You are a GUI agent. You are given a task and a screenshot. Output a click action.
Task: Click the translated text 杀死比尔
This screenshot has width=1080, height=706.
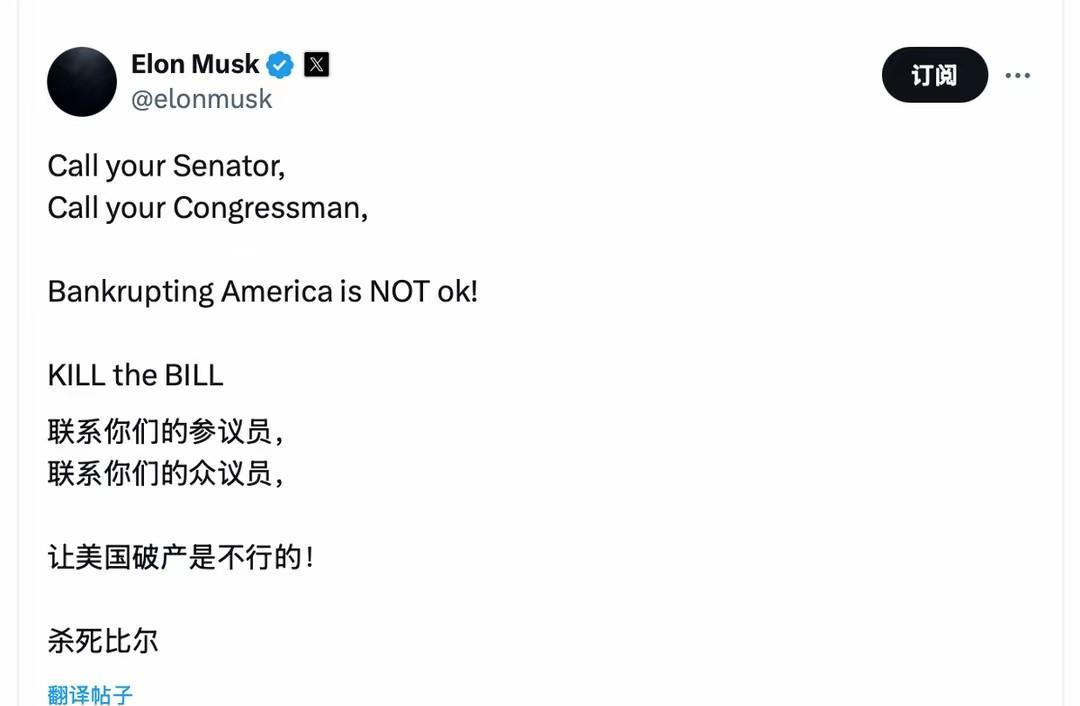tap(103, 641)
